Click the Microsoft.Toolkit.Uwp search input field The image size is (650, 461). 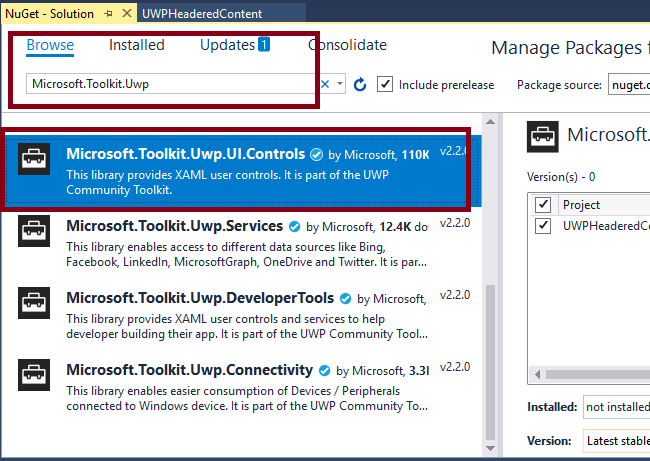[170, 85]
